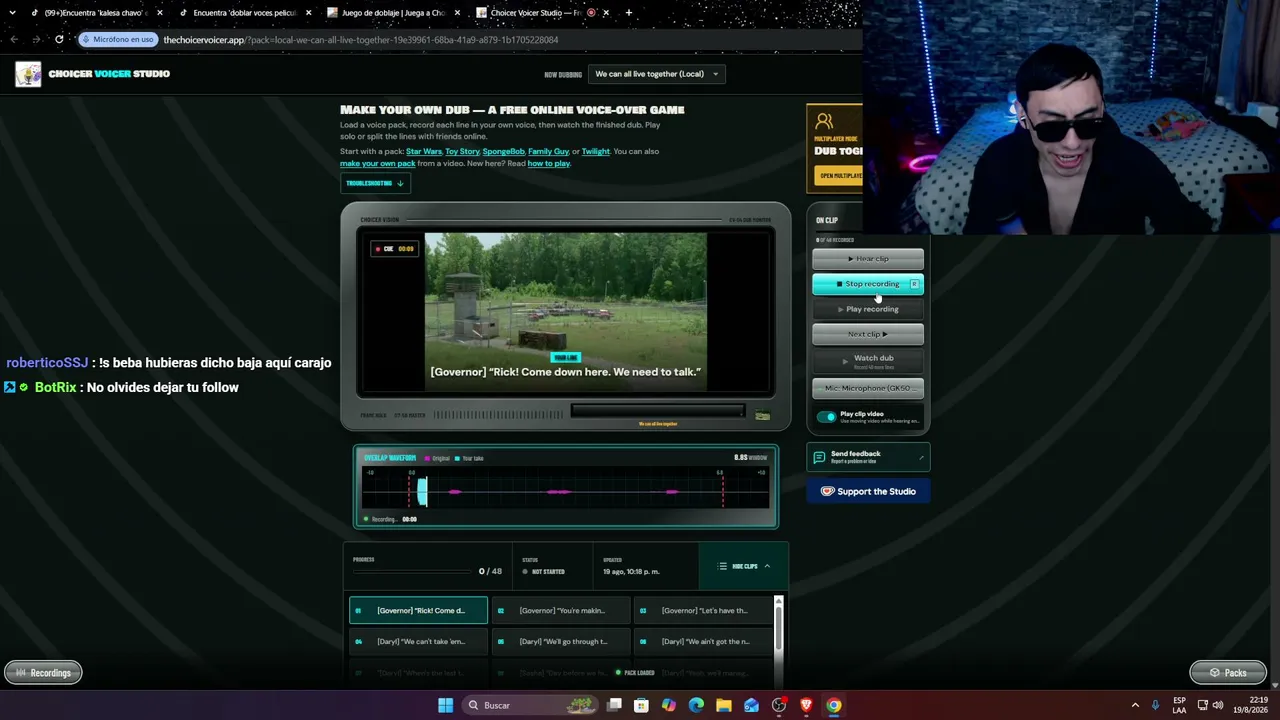Image resolution: width=1280 pixels, height=720 pixels.
Task: Open Microsoft Edge from the taskbar
Action: click(696, 705)
